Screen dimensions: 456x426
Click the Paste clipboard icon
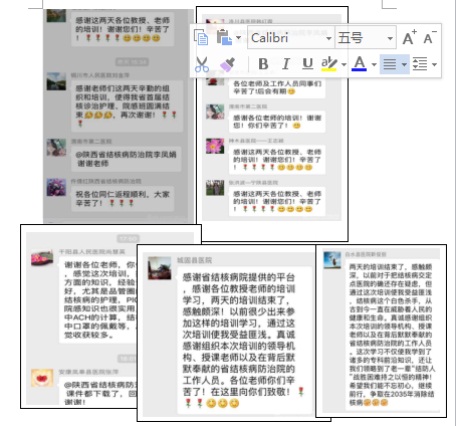[224, 37]
